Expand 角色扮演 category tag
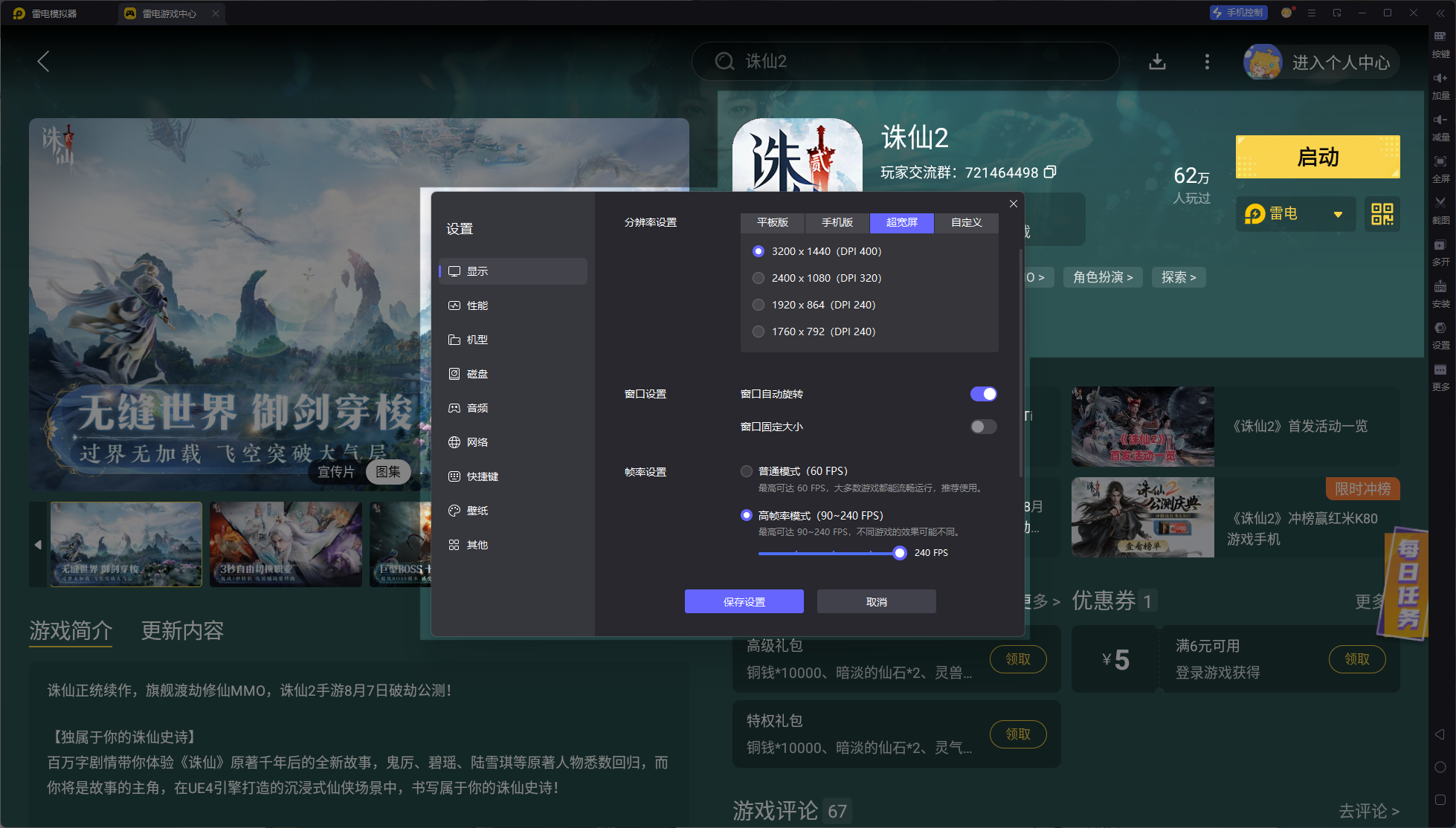Viewport: 1456px width, 828px height. [1102, 277]
